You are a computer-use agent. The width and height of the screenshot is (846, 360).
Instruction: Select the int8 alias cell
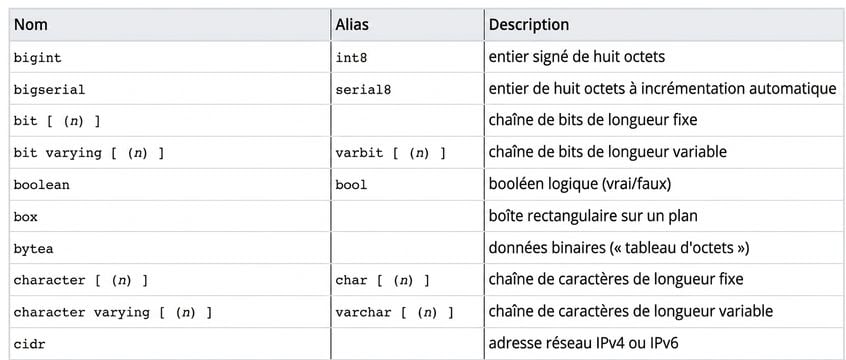407,57
